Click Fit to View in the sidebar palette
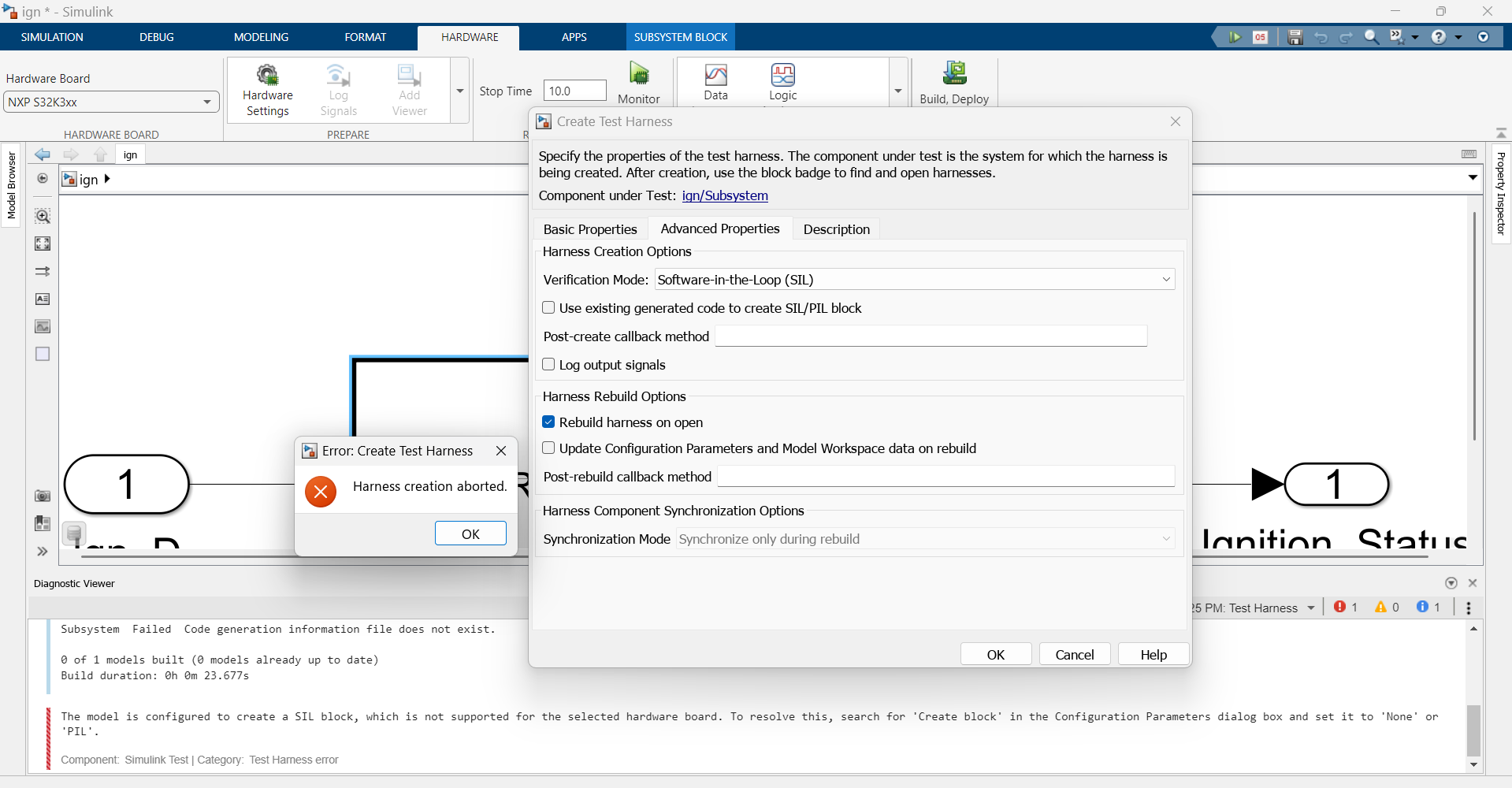 (x=43, y=243)
